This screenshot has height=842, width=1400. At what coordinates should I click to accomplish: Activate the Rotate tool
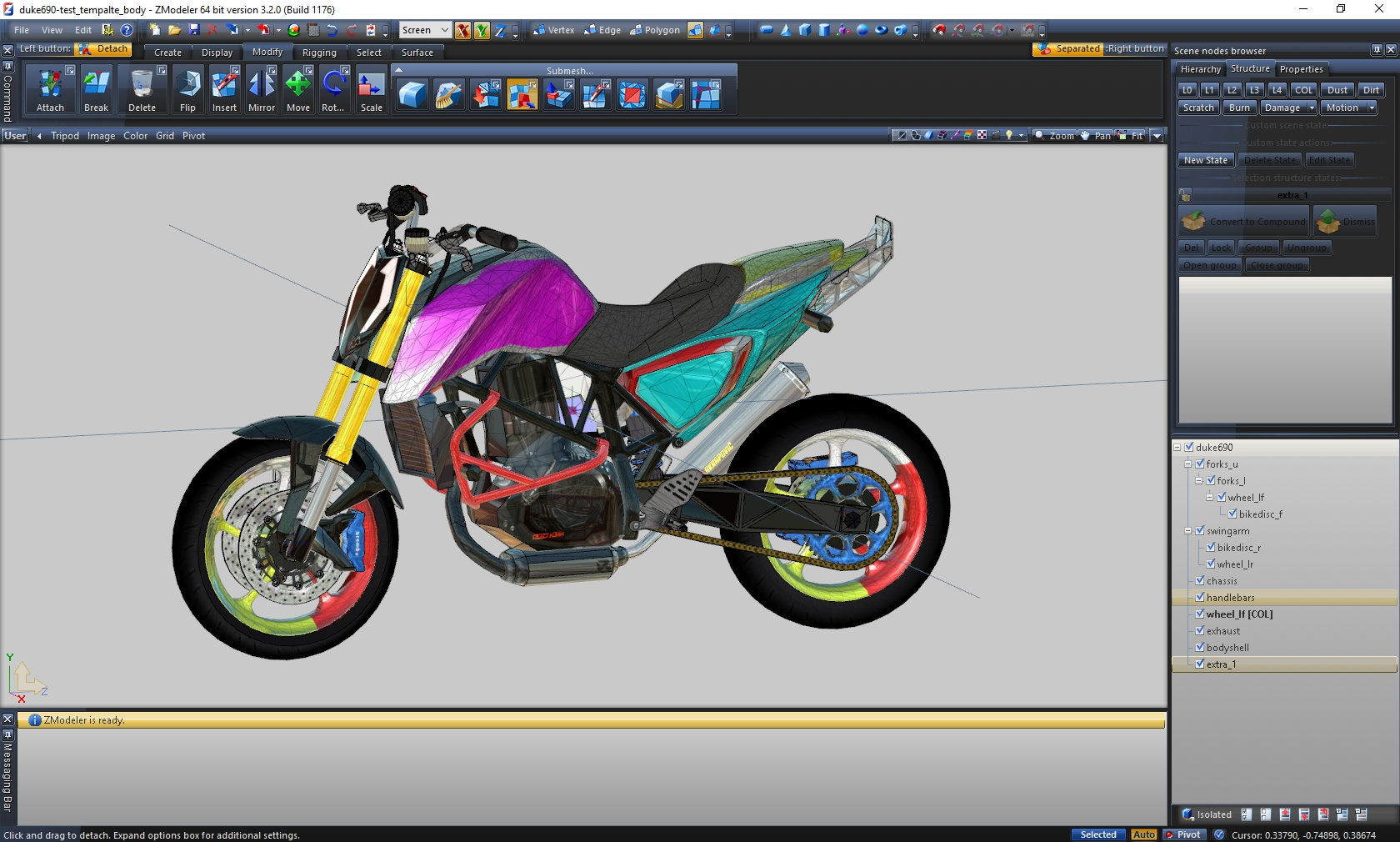tap(333, 90)
